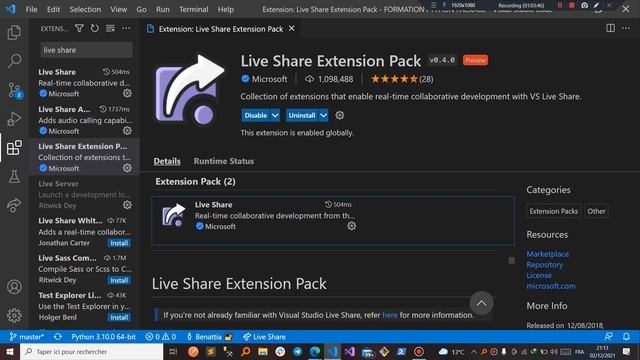The image size is (640, 360).
Task: Open the Extensions view icon
Action: tap(14, 148)
